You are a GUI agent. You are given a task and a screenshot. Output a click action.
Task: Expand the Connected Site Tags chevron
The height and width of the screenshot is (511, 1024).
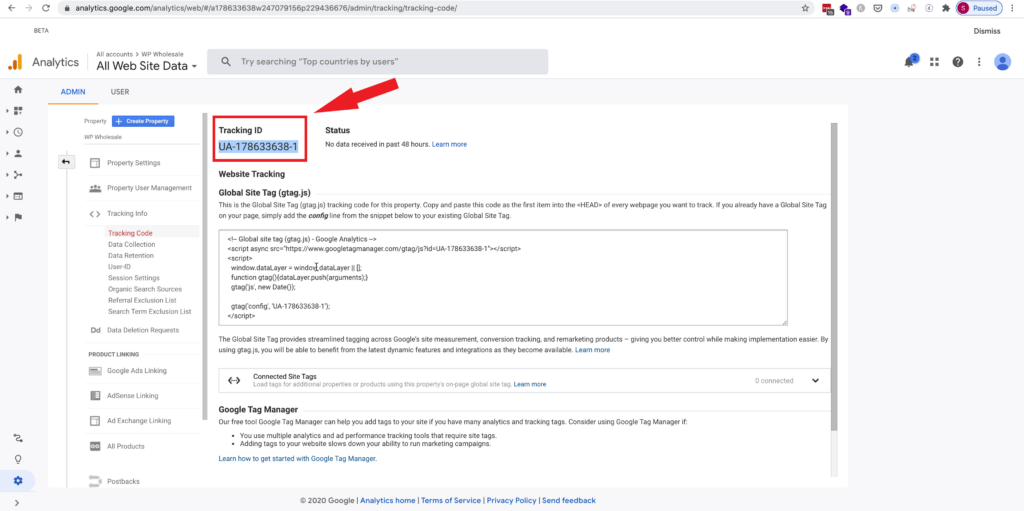pyautogui.click(x=815, y=381)
